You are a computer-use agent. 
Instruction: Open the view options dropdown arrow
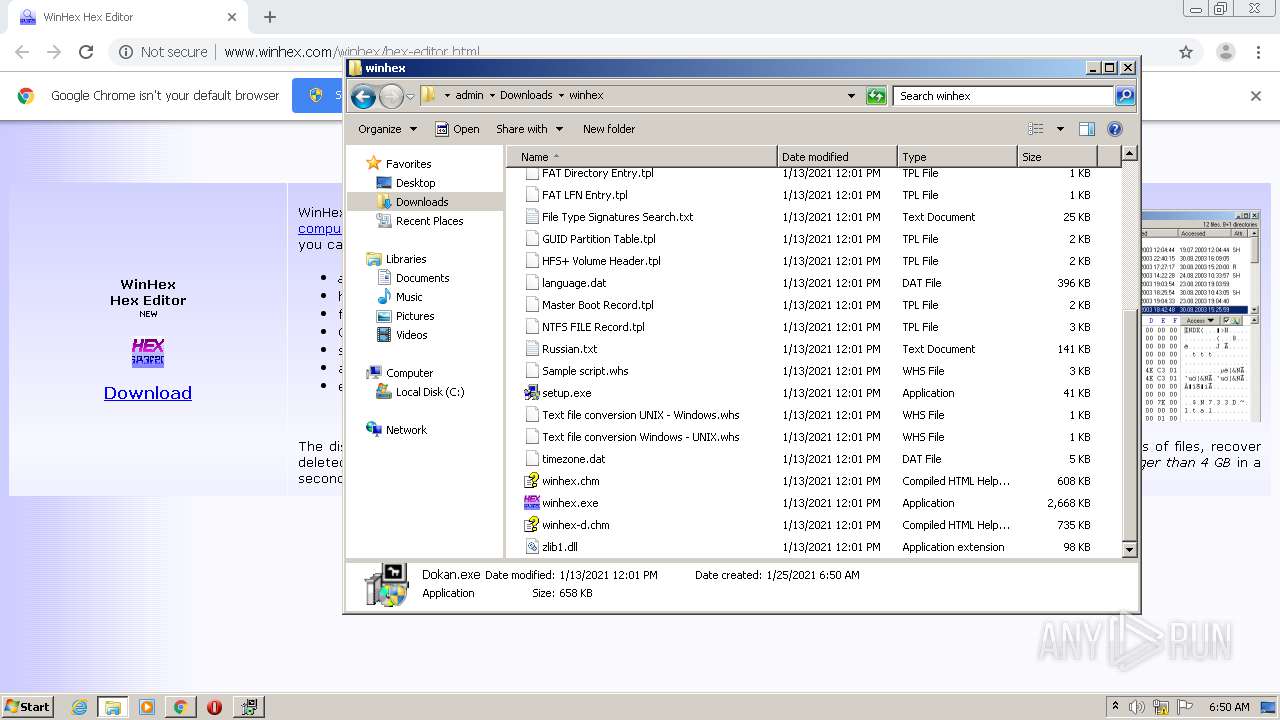coord(1060,129)
